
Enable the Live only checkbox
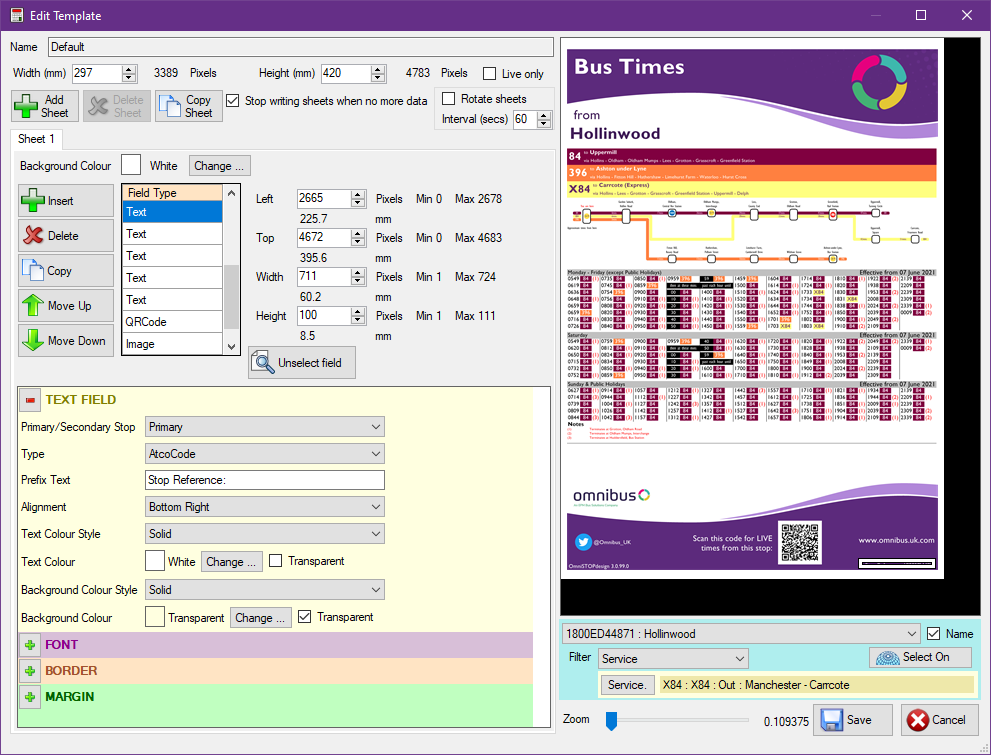490,74
